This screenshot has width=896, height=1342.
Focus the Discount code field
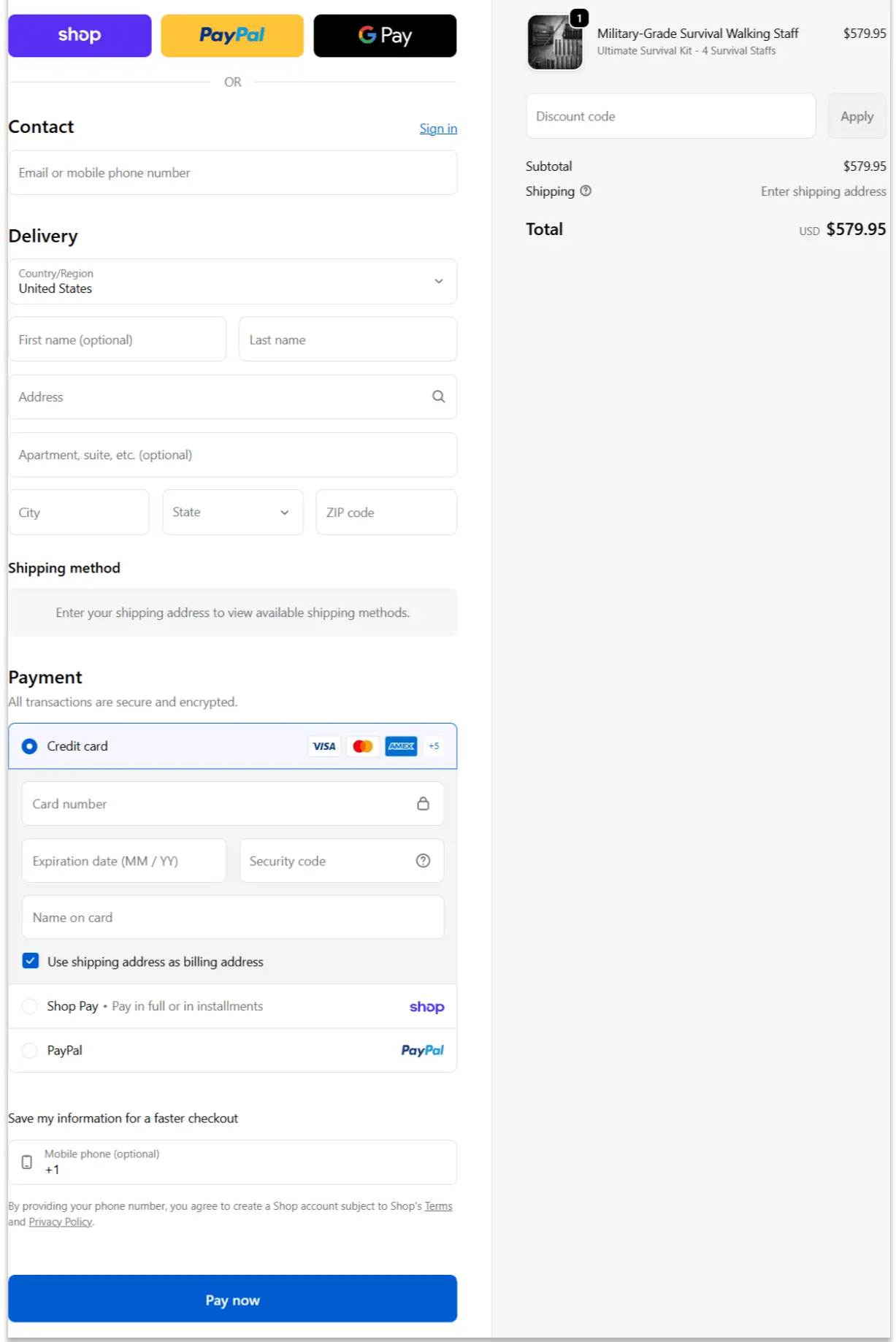(670, 116)
